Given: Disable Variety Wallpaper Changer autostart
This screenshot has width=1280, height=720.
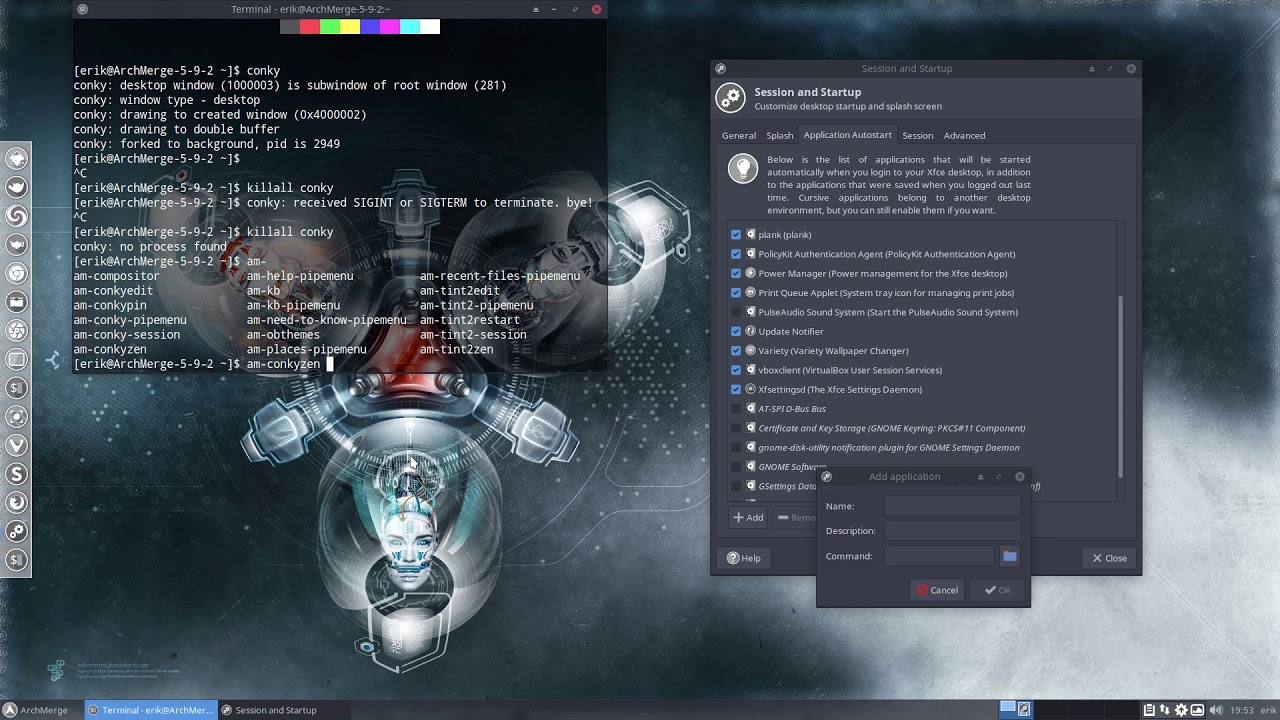Looking at the screenshot, I should [x=736, y=351].
